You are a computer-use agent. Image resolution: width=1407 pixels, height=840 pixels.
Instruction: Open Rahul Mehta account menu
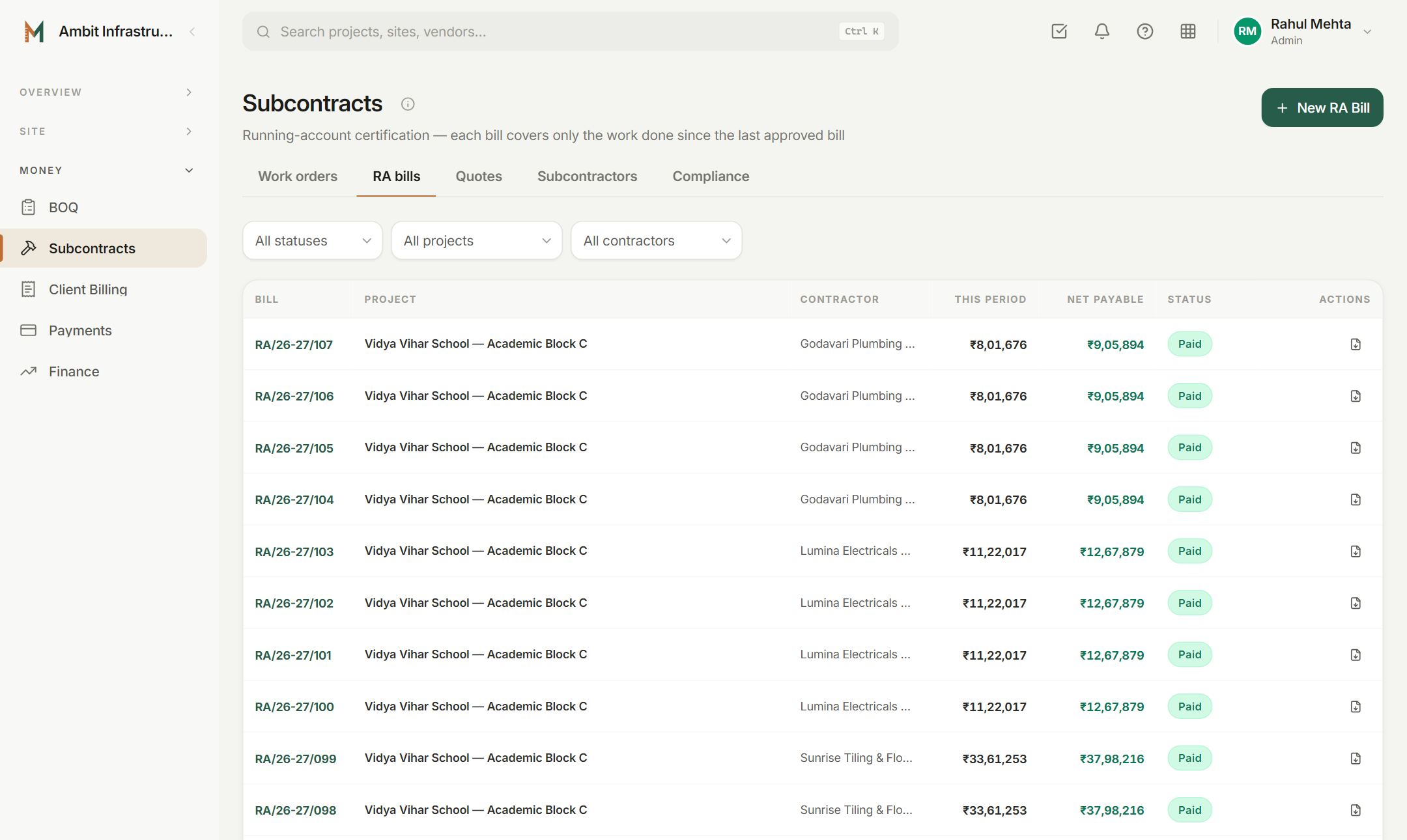1303,31
